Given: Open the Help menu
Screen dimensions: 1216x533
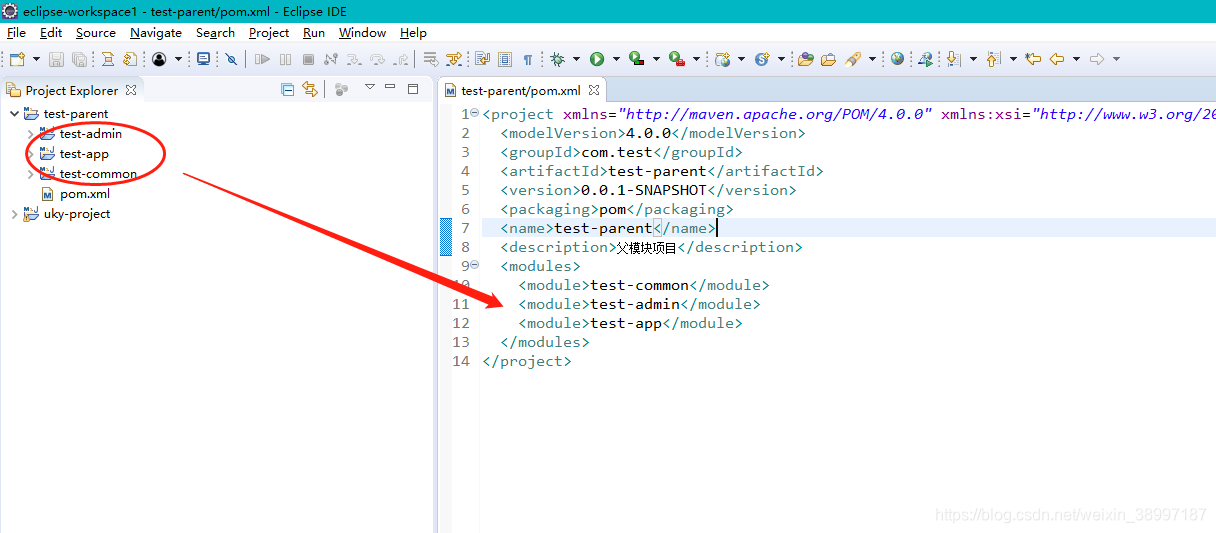Looking at the screenshot, I should pyautogui.click(x=413, y=33).
